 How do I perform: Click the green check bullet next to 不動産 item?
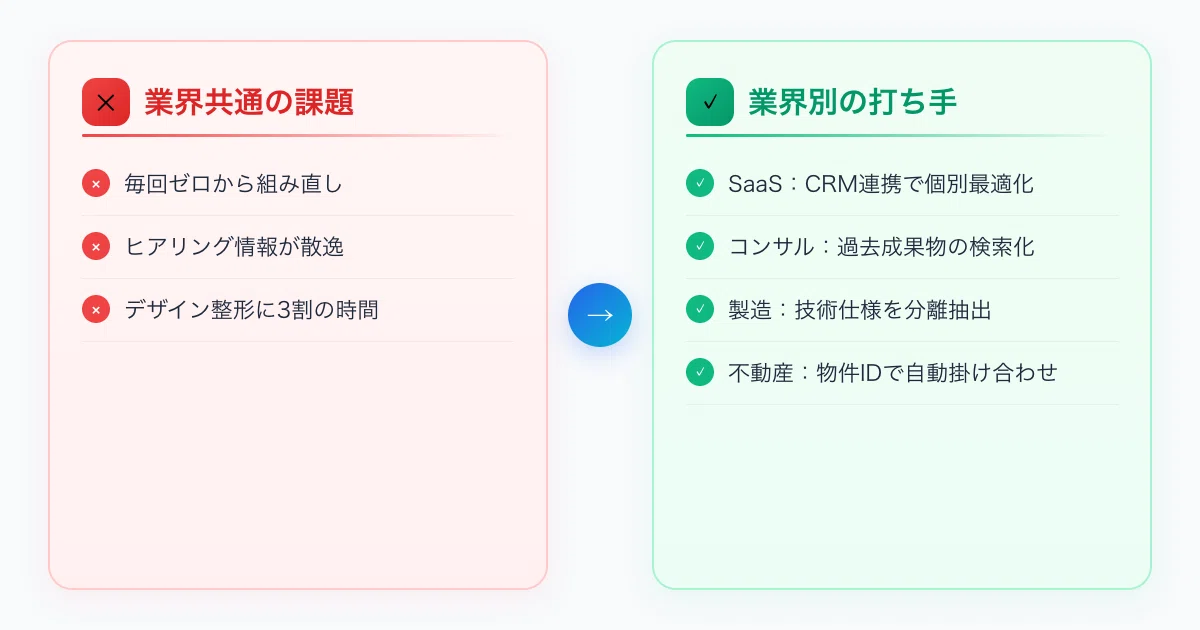point(700,373)
